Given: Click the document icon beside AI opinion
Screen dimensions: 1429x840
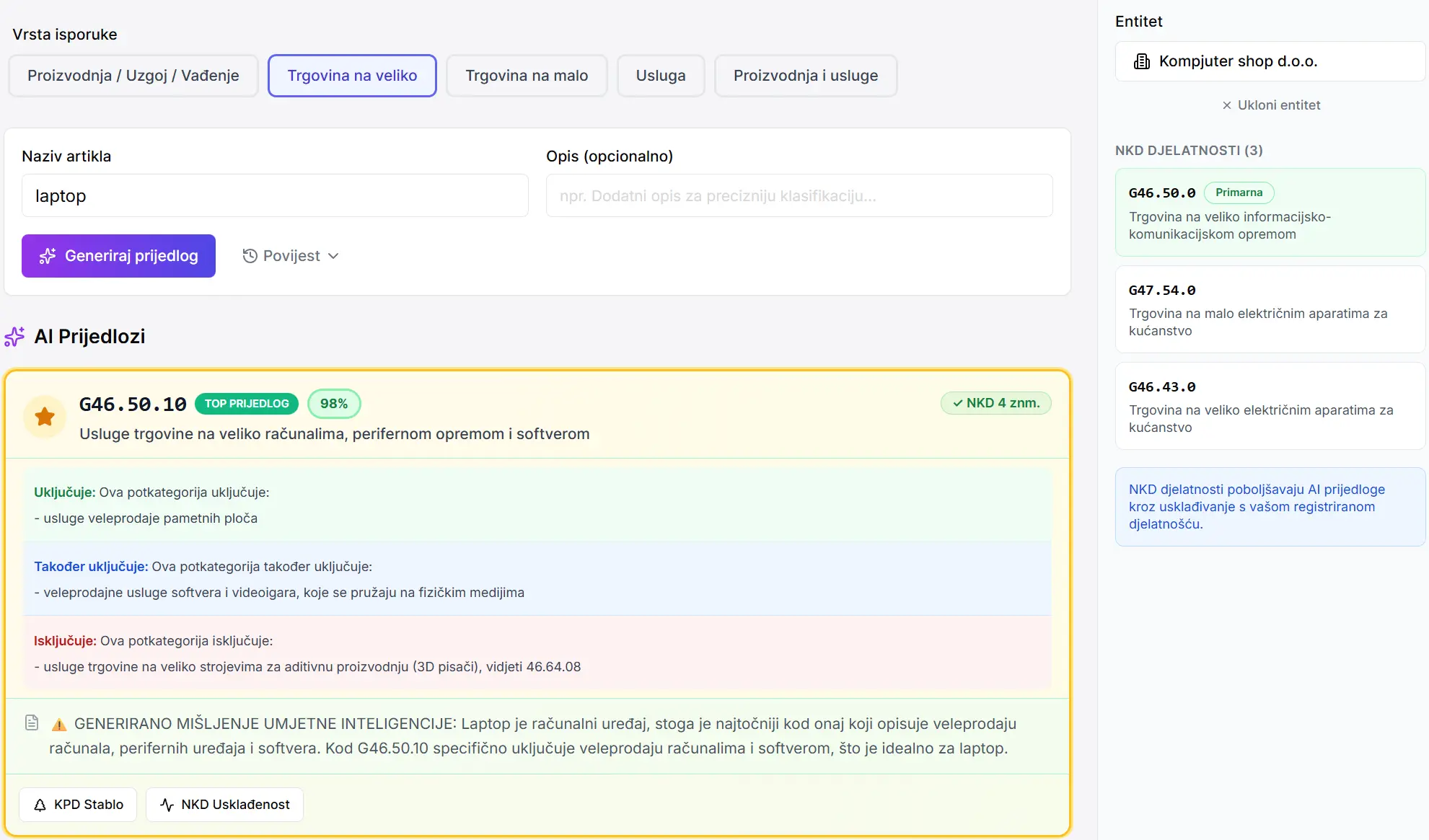Looking at the screenshot, I should [x=32, y=722].
